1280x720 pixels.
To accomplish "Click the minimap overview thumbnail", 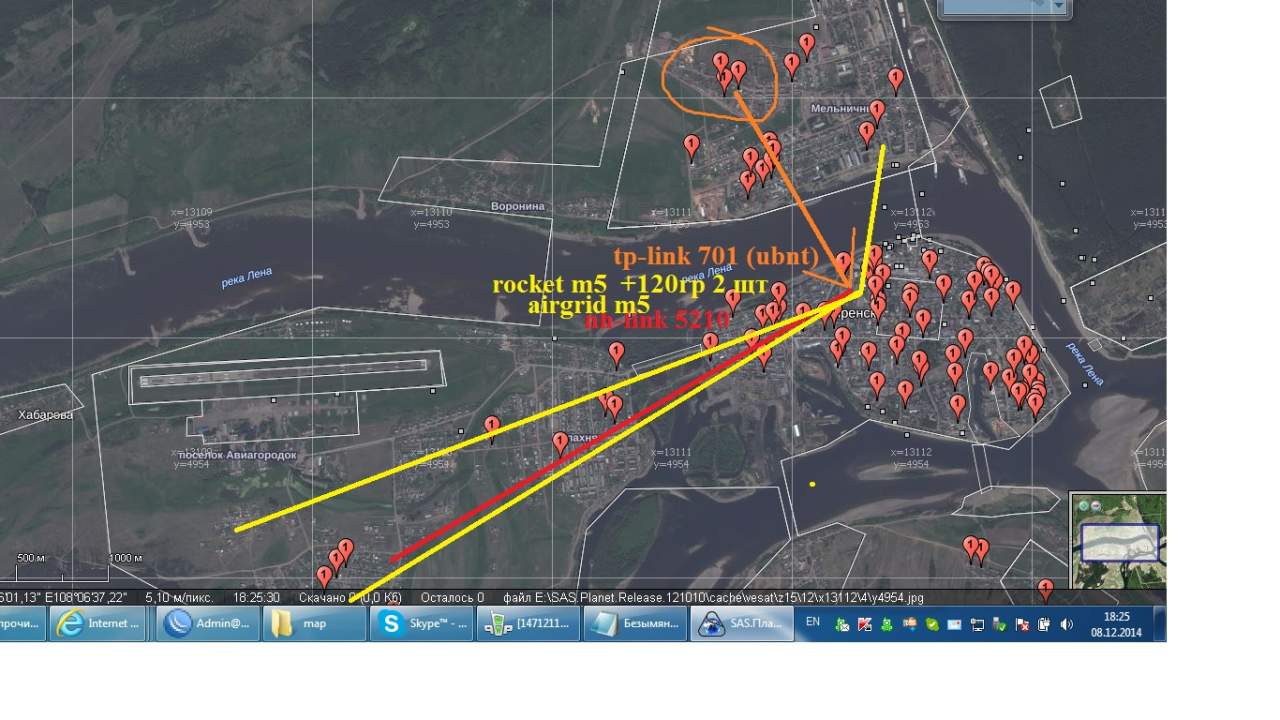I will 1120,543.
